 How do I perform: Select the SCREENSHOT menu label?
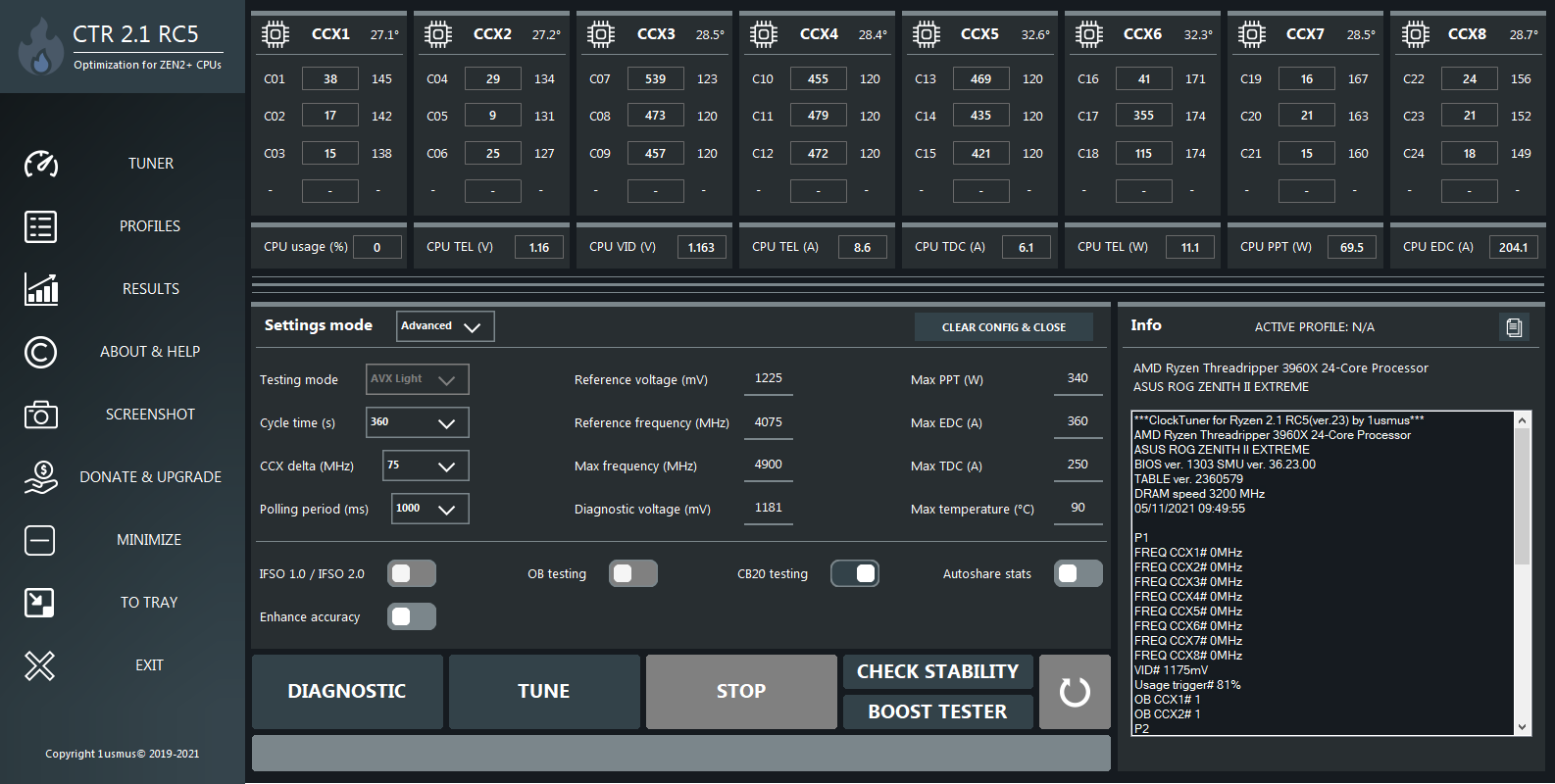pyautogui.click(x=150, y=415)
